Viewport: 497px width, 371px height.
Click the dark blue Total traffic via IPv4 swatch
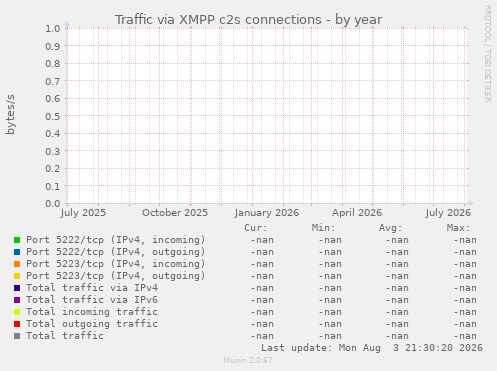(x=17, y=288)
